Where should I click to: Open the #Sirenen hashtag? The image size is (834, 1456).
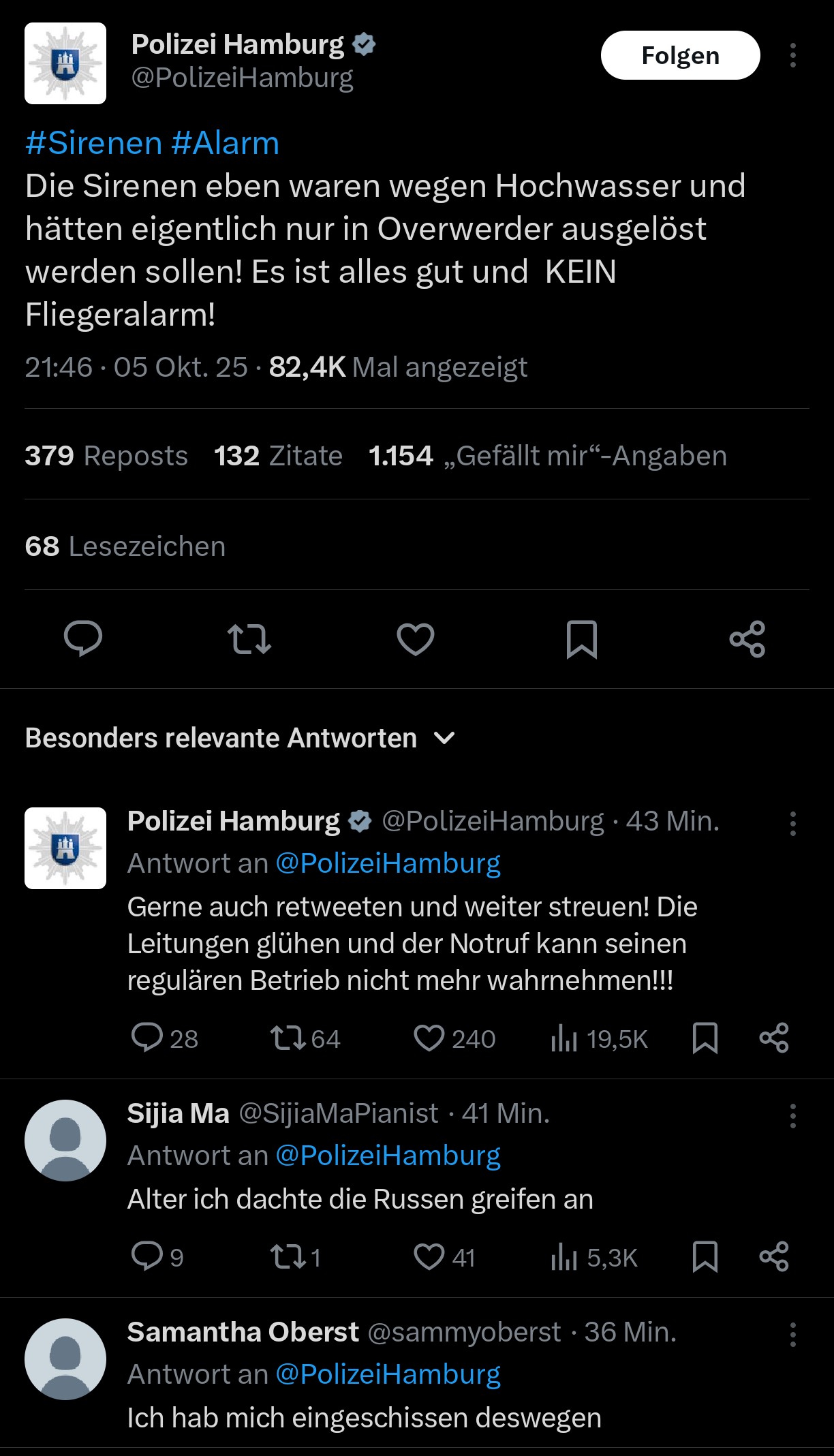pos(93,143)
